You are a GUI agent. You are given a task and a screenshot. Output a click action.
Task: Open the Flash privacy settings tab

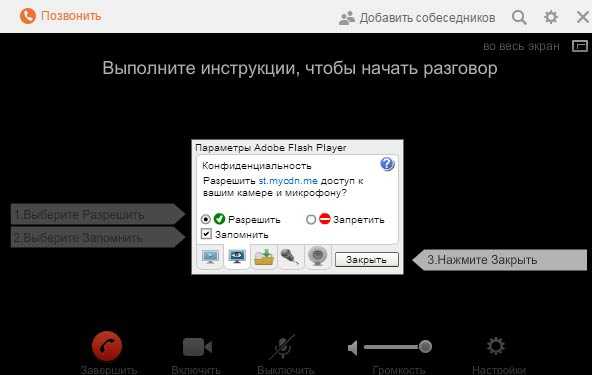(237, 256)
